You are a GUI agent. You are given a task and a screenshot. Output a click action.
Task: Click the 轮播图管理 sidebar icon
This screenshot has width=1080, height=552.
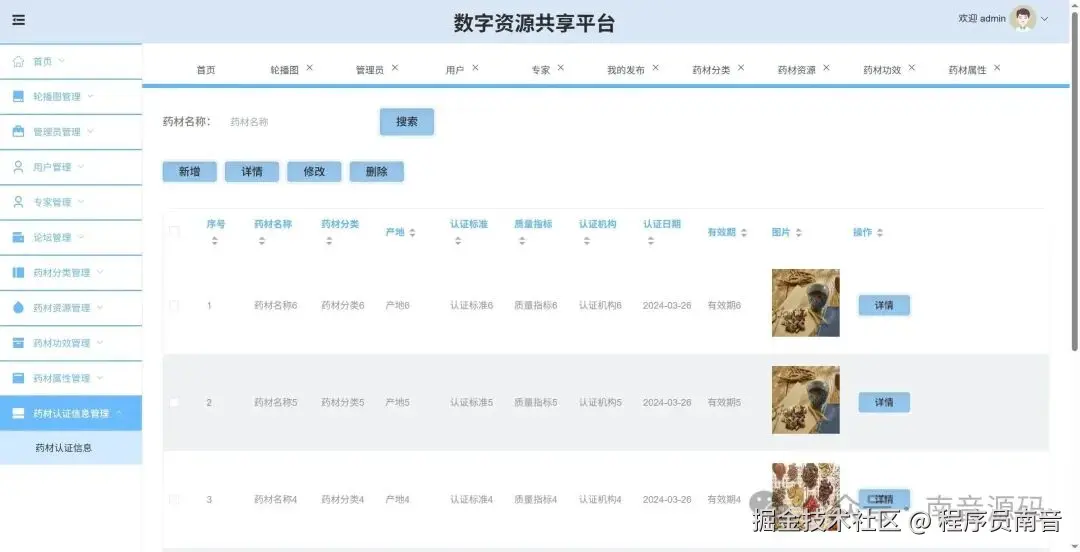tap(19, 96)
